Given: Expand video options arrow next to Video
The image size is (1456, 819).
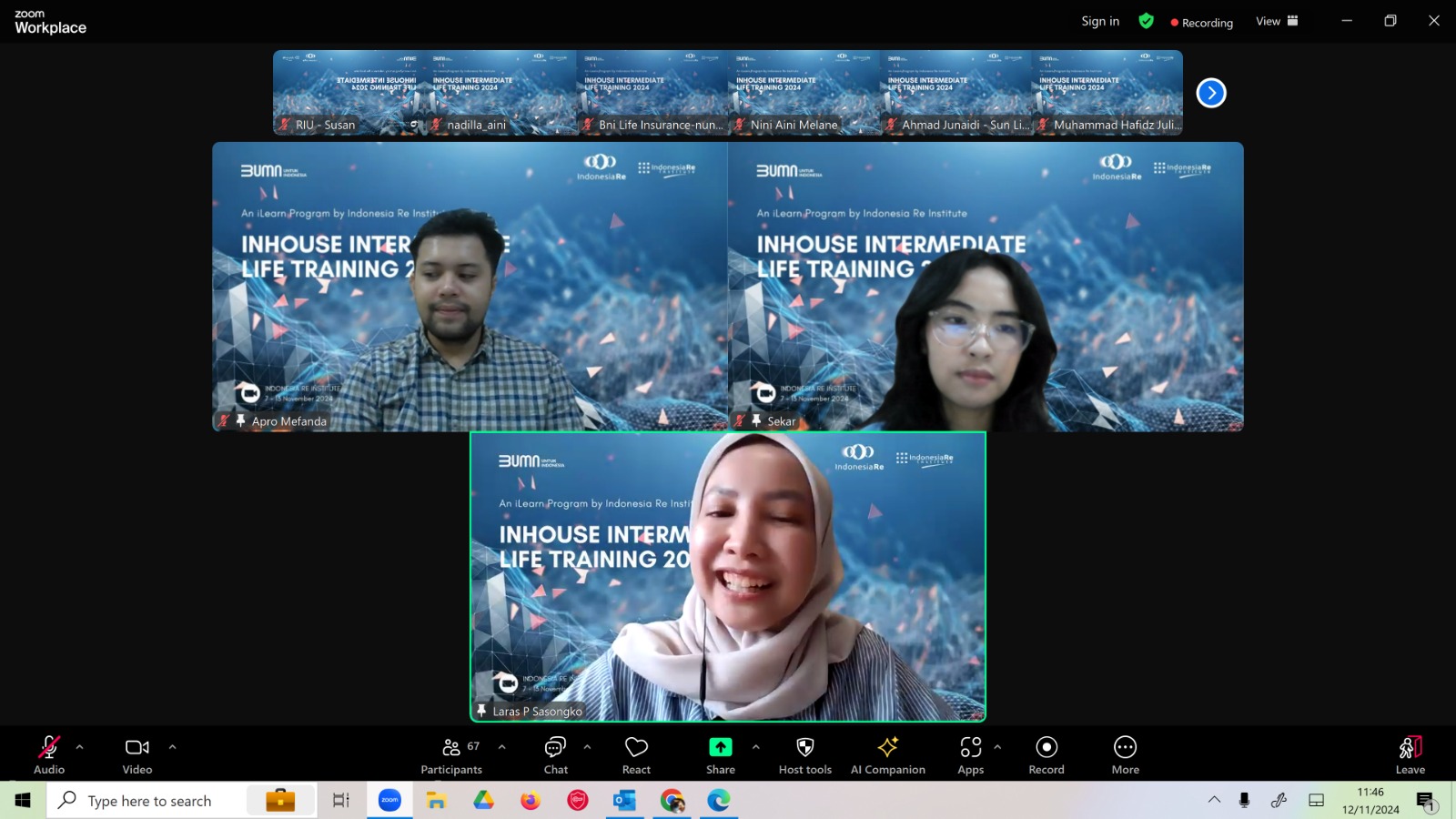Looking at the screenshot, I should coord(172,747).
